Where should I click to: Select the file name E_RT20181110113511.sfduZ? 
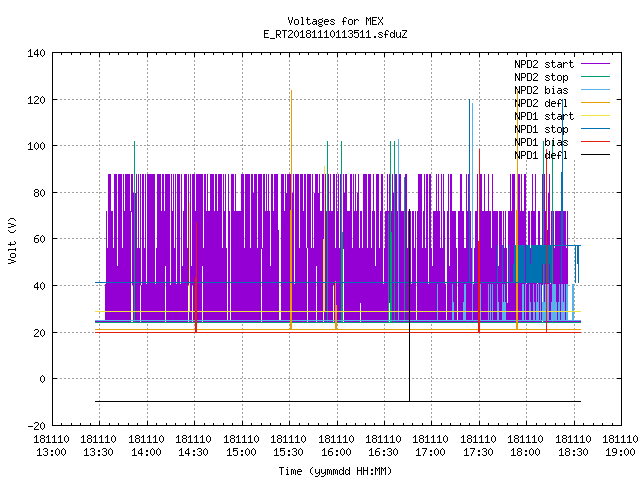click(335, 34)
